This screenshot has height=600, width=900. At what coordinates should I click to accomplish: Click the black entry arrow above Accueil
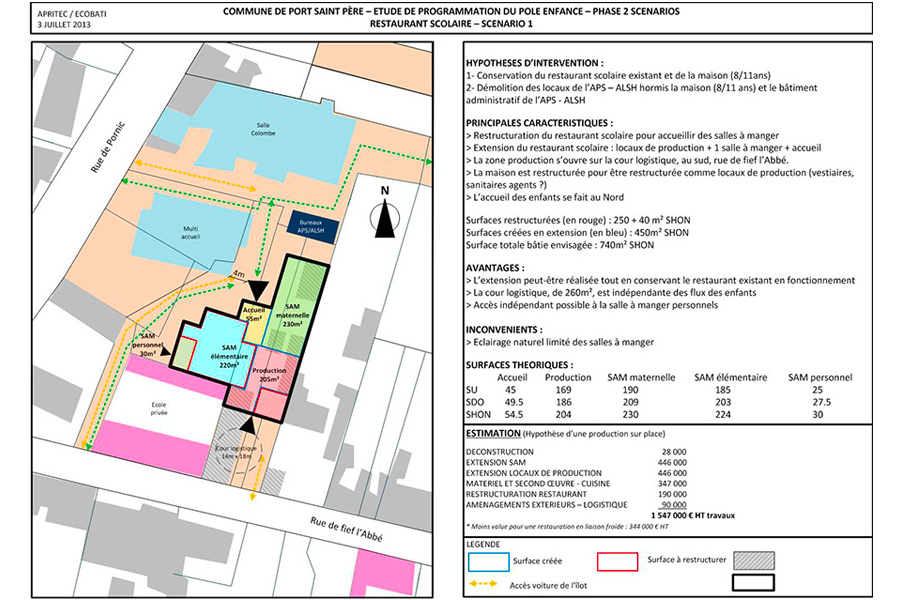(x=258, y=291)
